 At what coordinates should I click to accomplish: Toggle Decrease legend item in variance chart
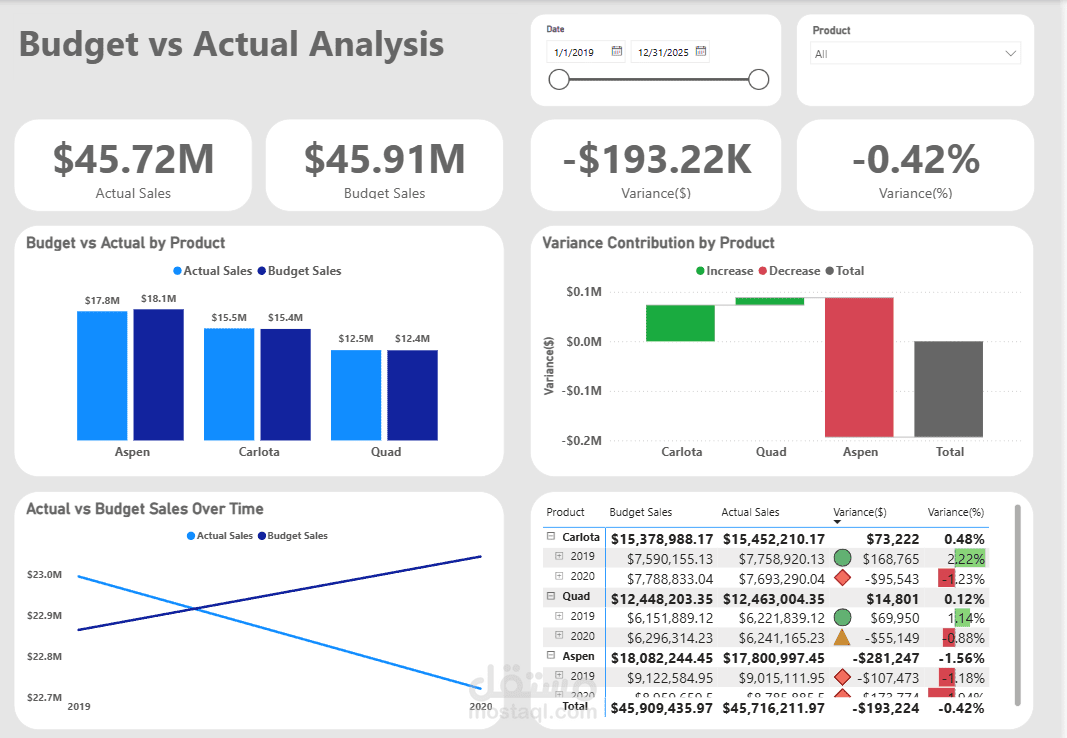789,271
